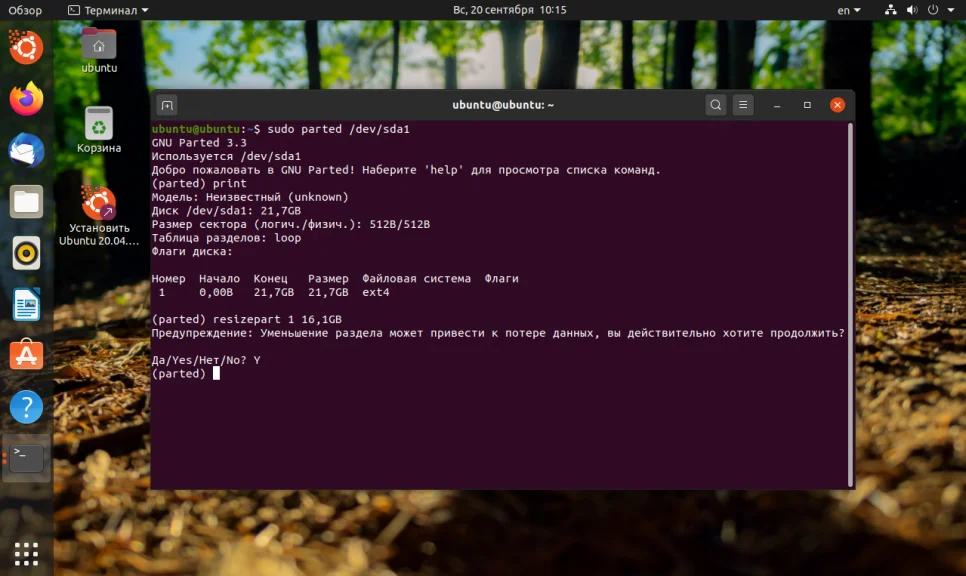This screenshot has height=576, width=966.
Task: Click the Номер column header
Action: [168, 278]
